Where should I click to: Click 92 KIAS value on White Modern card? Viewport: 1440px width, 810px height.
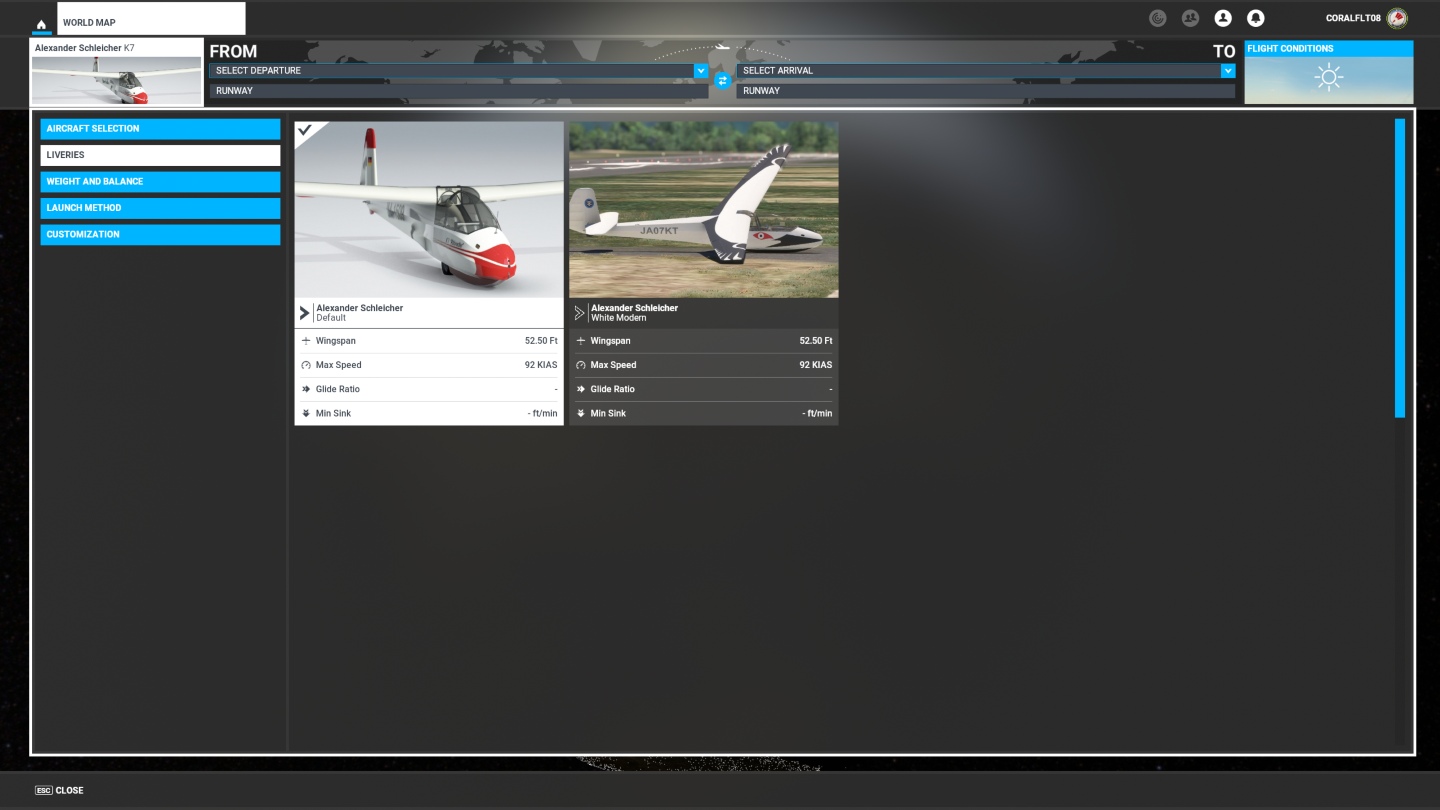tap(816, 365)
